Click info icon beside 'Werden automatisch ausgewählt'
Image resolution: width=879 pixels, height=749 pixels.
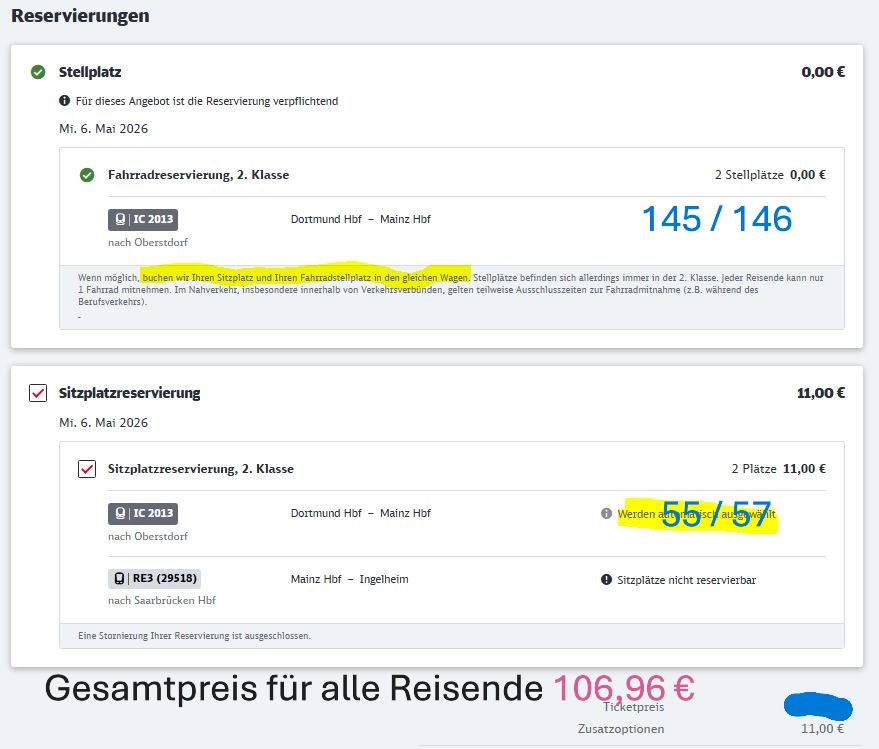[x=606, y=514]
